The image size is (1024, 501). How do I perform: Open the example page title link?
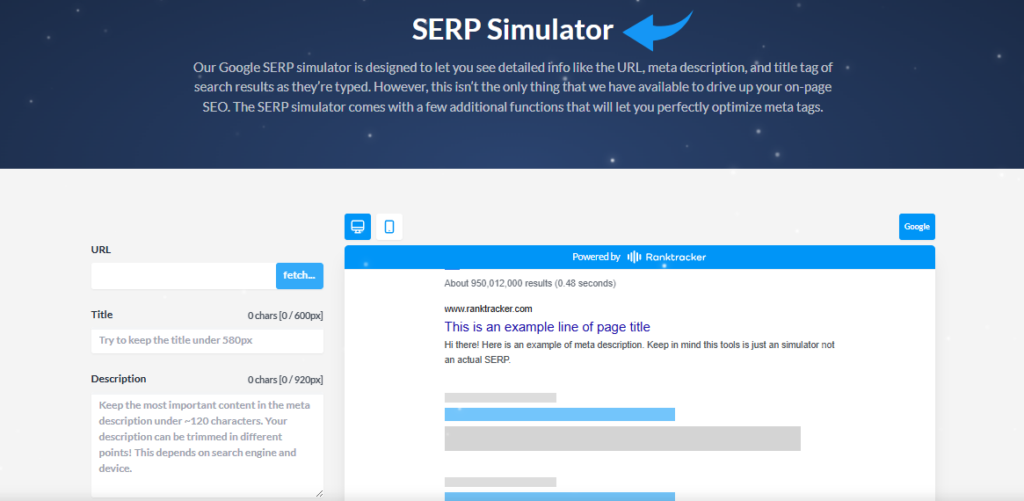coord(547,327)
